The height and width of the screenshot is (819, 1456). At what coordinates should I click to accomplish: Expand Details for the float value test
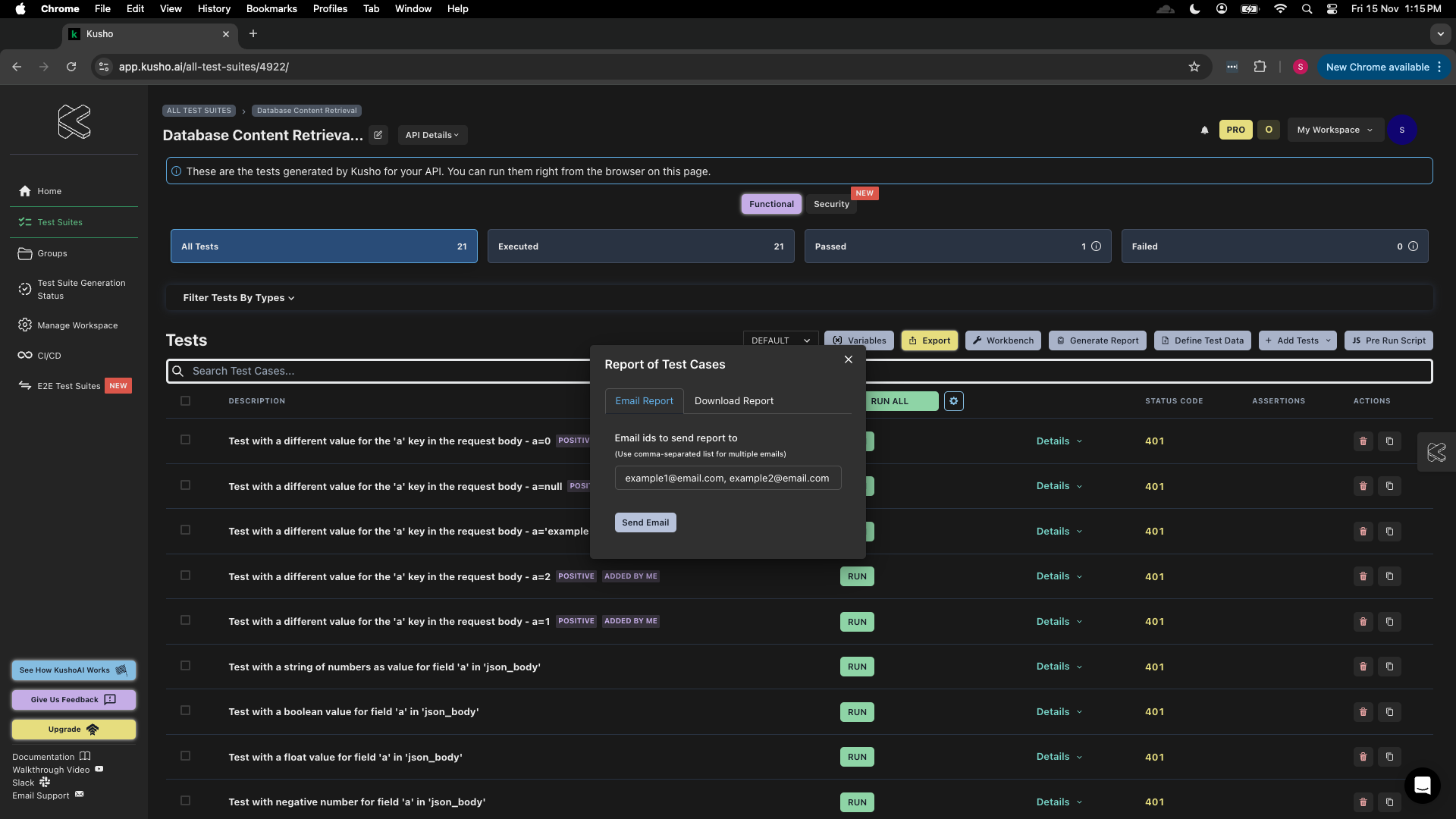(x=1059, y=757)
